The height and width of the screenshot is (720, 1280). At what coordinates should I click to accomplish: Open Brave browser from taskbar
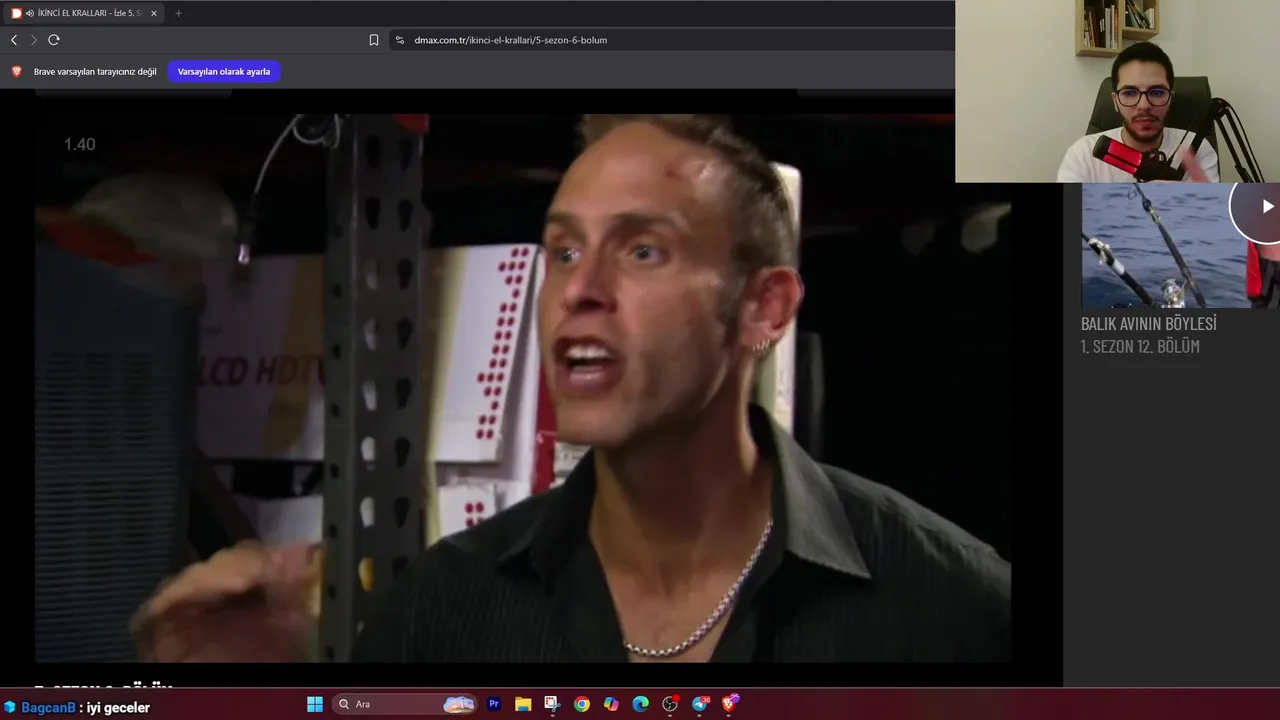[729, 704]
